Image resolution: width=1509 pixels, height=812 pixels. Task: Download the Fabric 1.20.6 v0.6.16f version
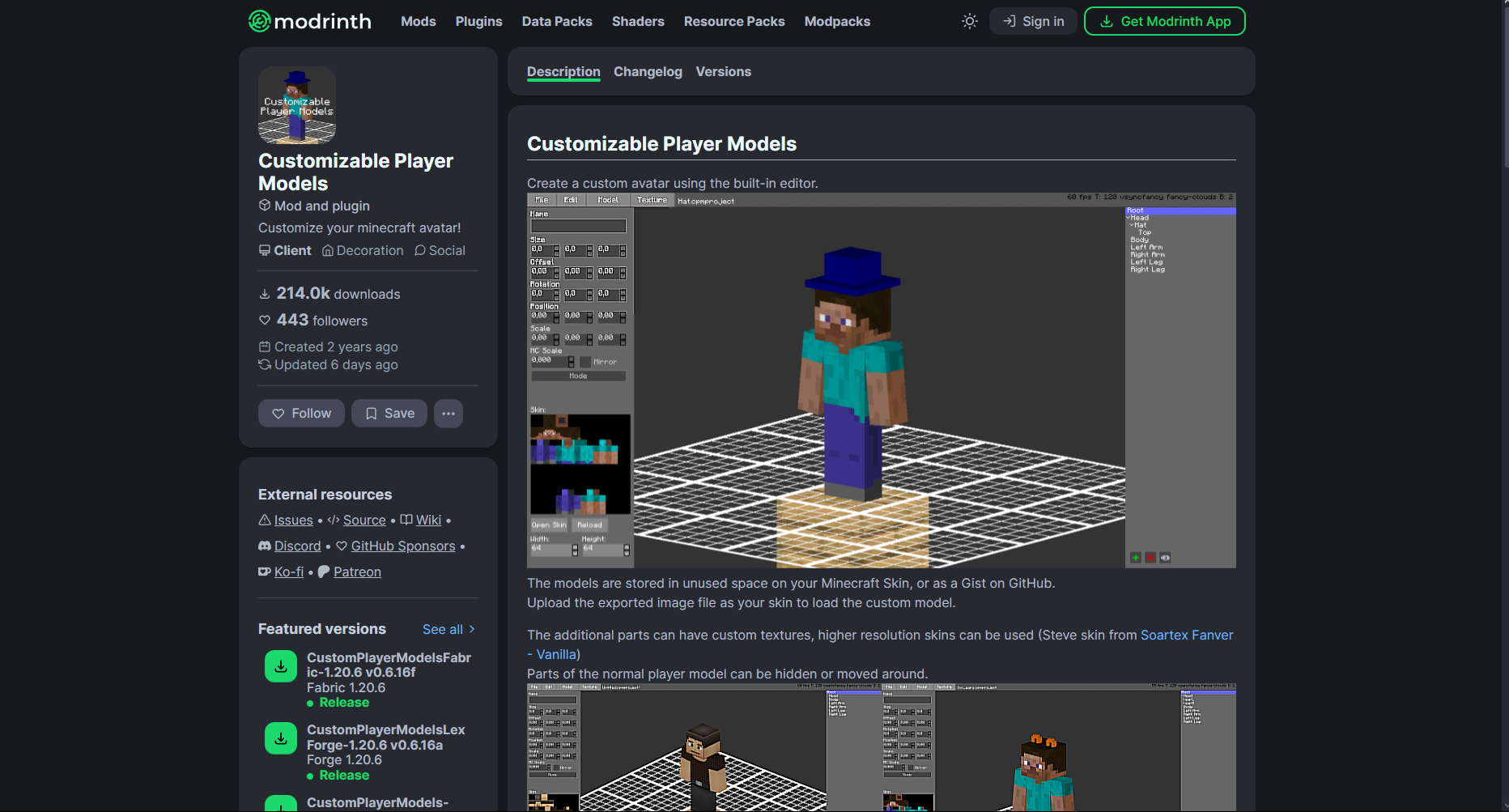coord(281,666)
